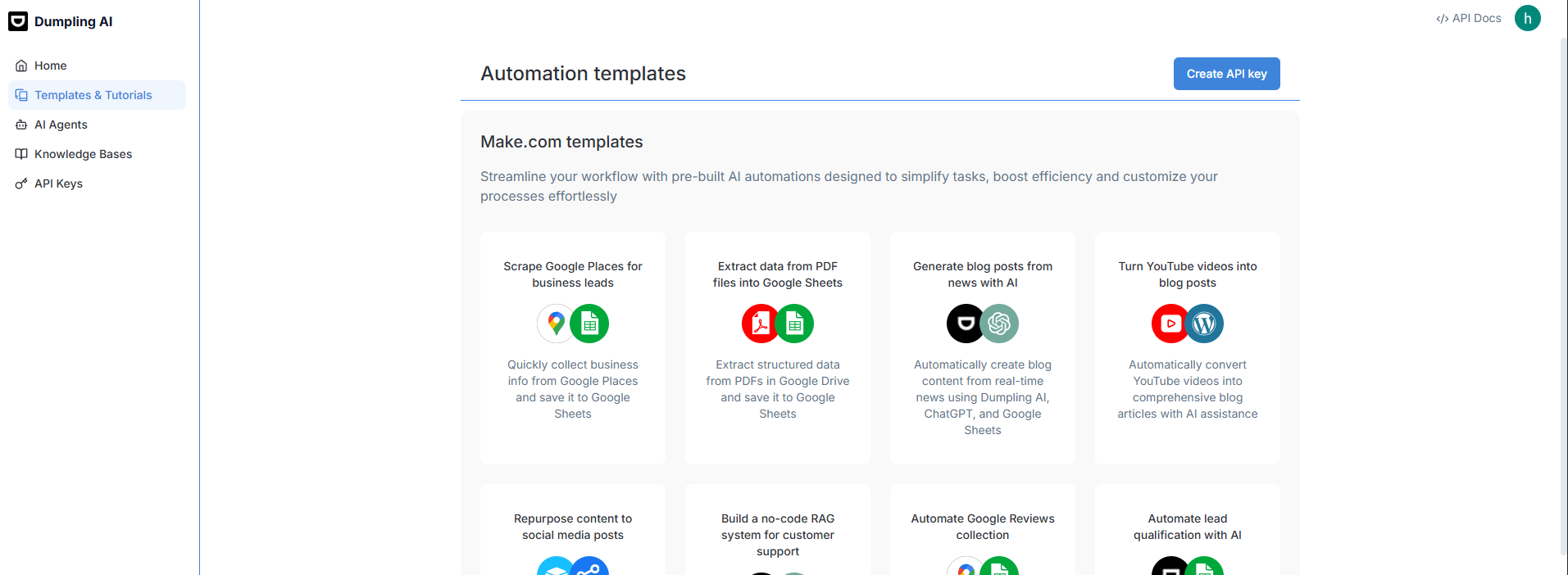The width and height of the screenshot is (1568, 575).
Task: Click the Knowledge Bases book icon
Action: [x=21, y=154]
